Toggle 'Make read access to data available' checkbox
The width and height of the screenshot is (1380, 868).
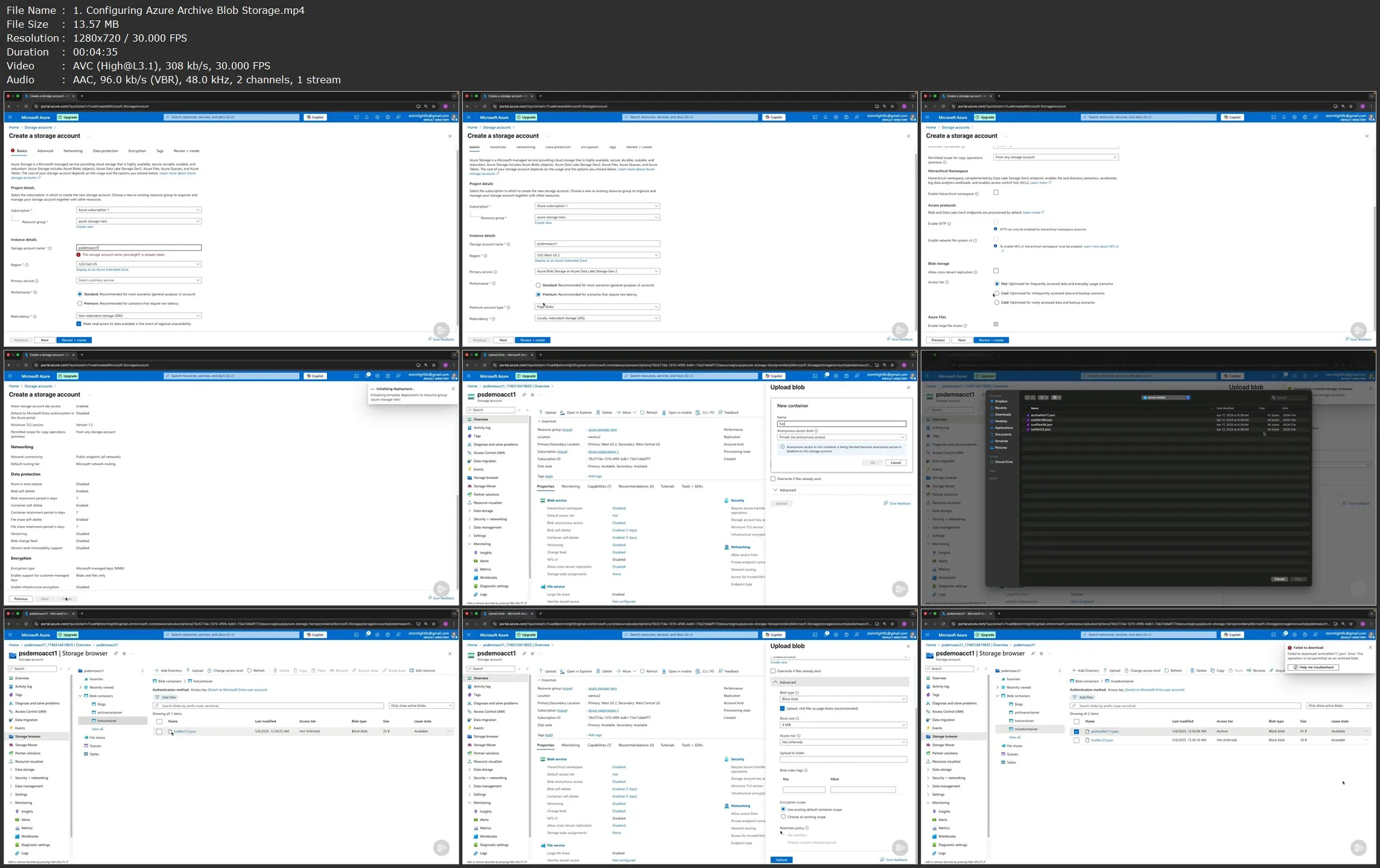click(79, 324)
